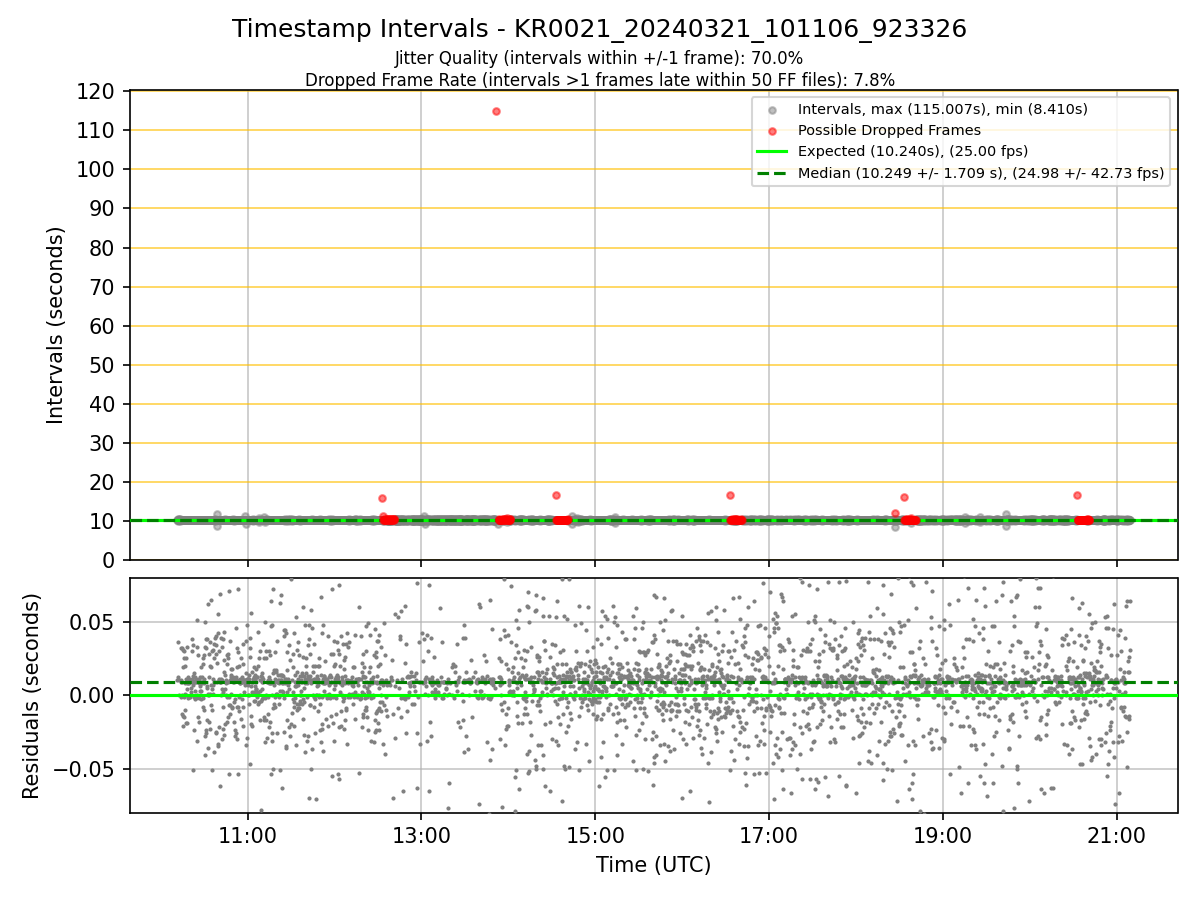The height and width of the screenshot is (900, 1200).
Task: Click the red dropped-frame point just after 14:30
Action: point(556,495)
